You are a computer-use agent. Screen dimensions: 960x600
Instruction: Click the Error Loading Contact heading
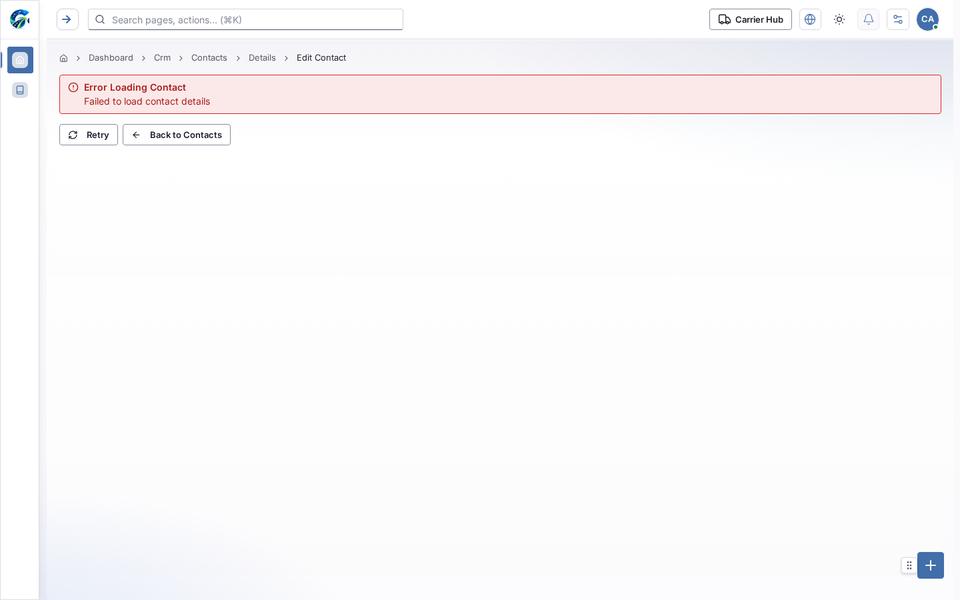[135, 88]
